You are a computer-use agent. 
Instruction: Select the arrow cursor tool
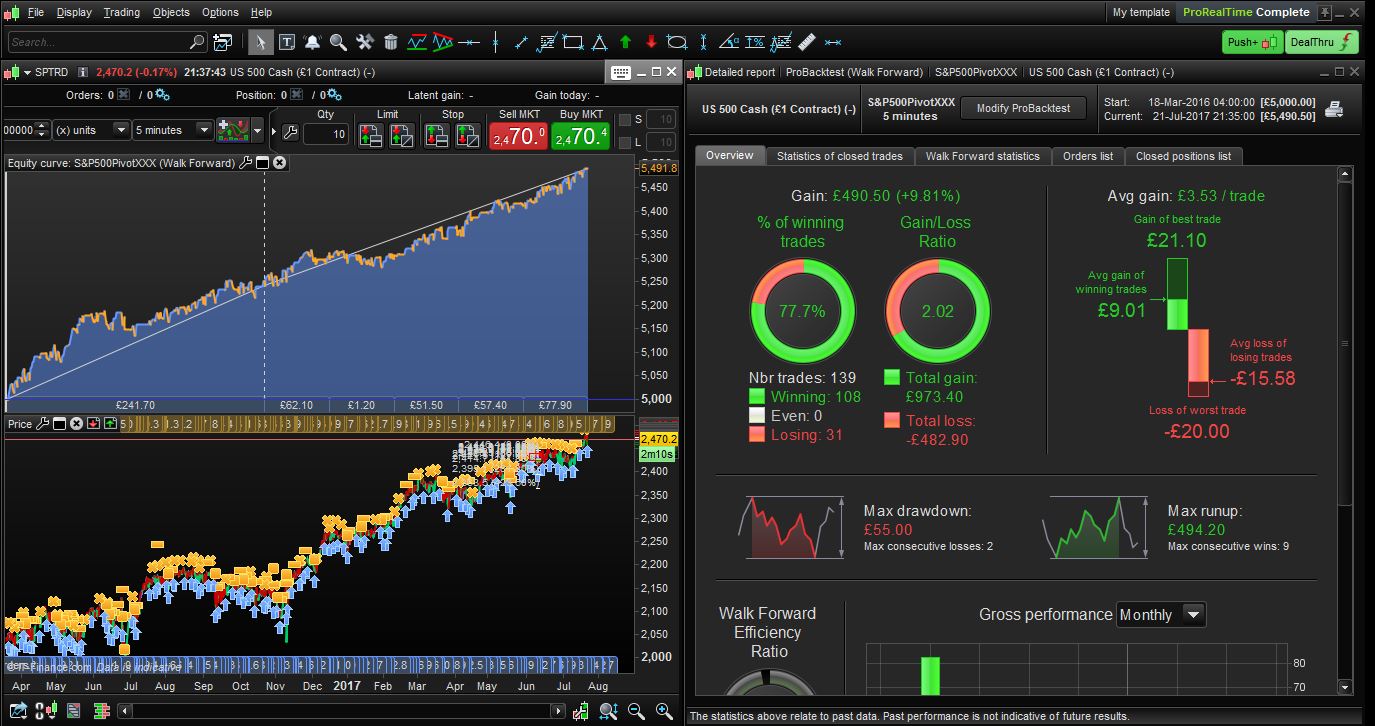click(x=260, y=42)
